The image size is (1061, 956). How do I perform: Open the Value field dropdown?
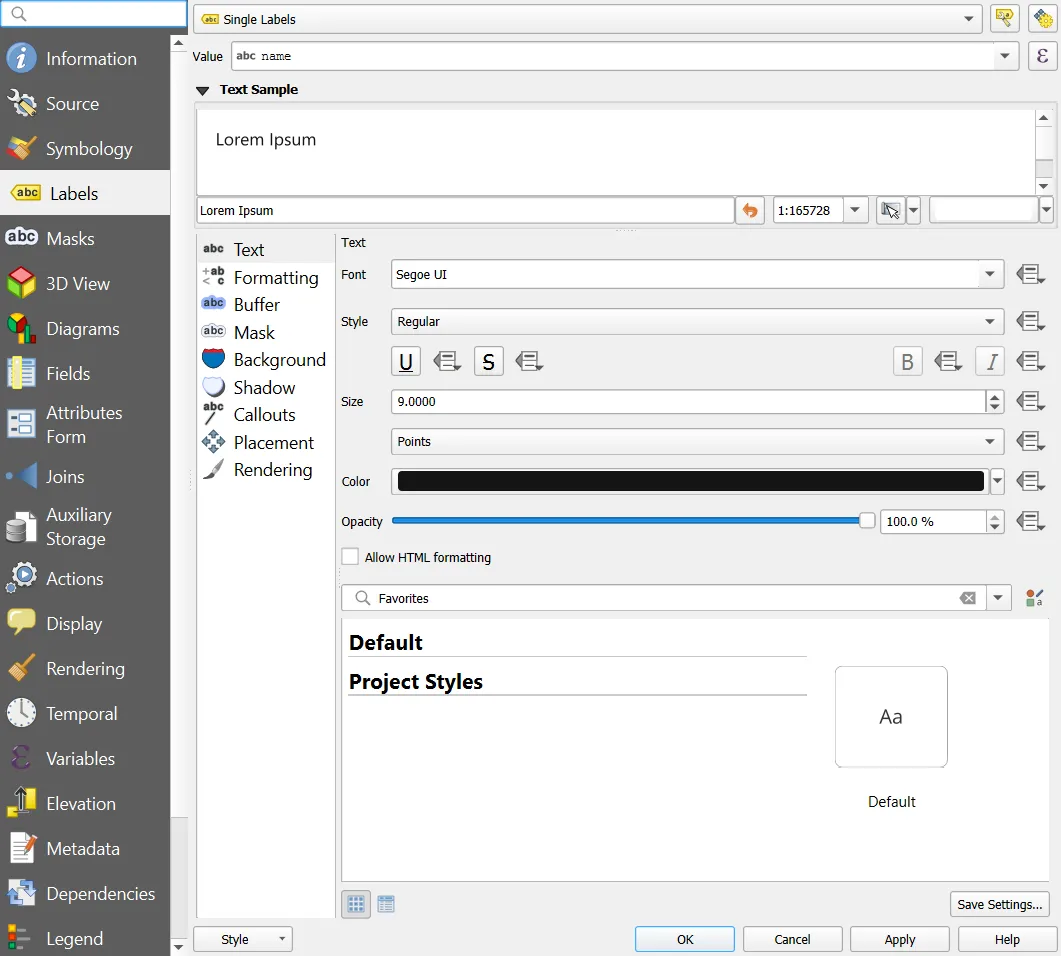(1005, 56)
